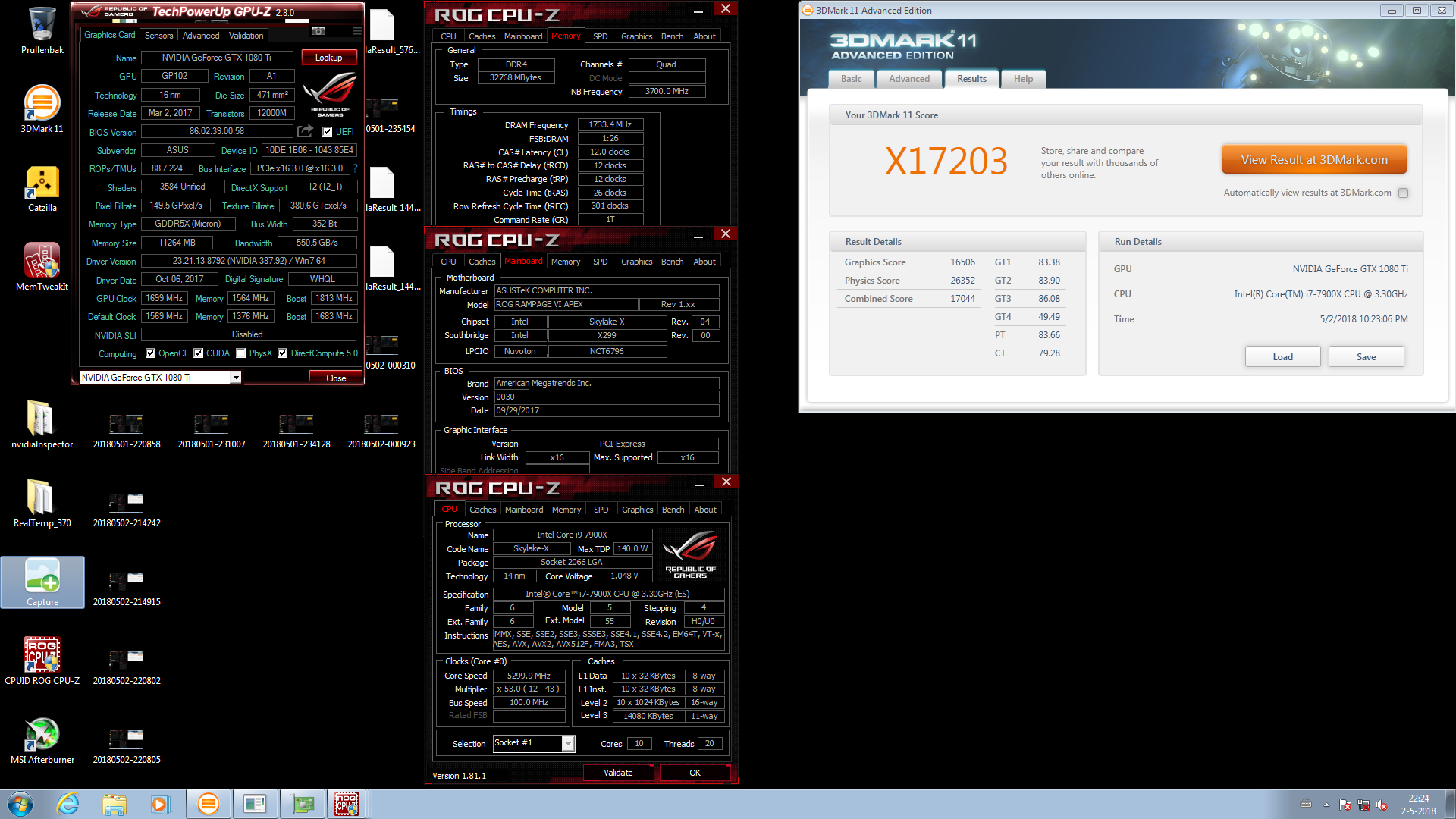Open the file laResult_576 on desktop
The width and height of the screenshot is (1456, 819).
click(393, 32)
